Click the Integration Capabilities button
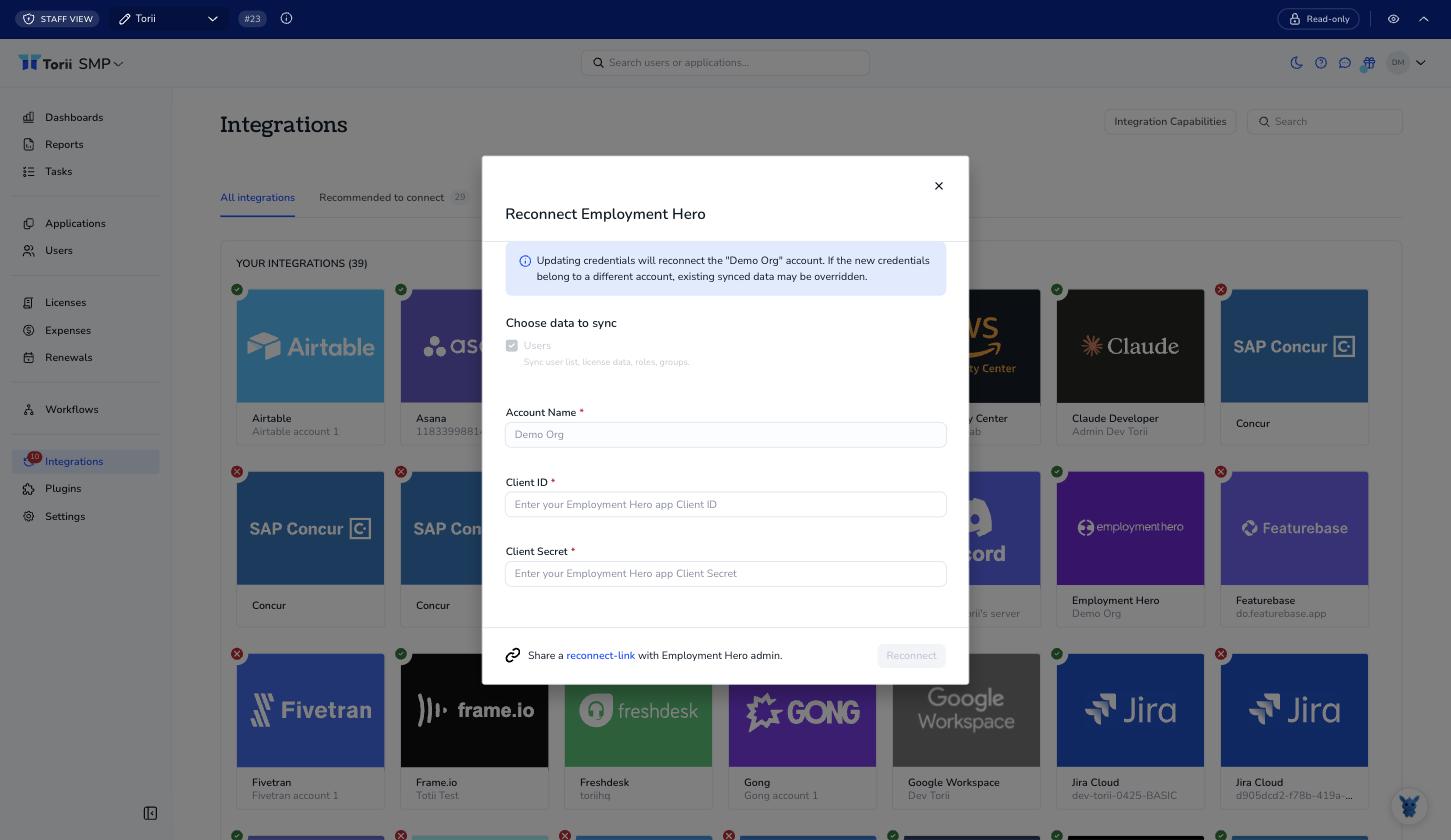 pyautogui.click(x=1170, y=122)
